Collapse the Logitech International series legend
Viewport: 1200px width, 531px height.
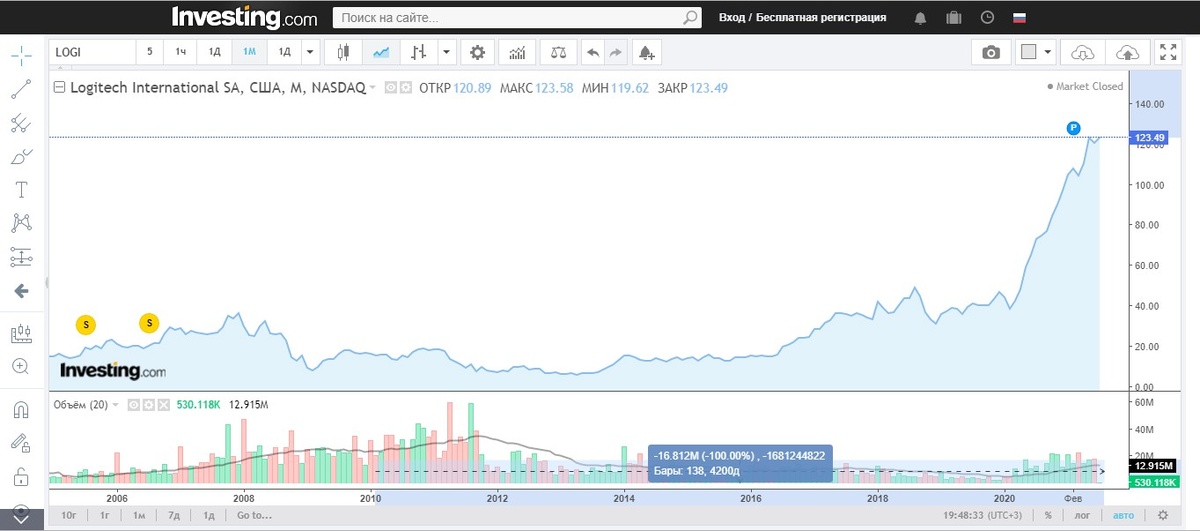tap(60, 87)
